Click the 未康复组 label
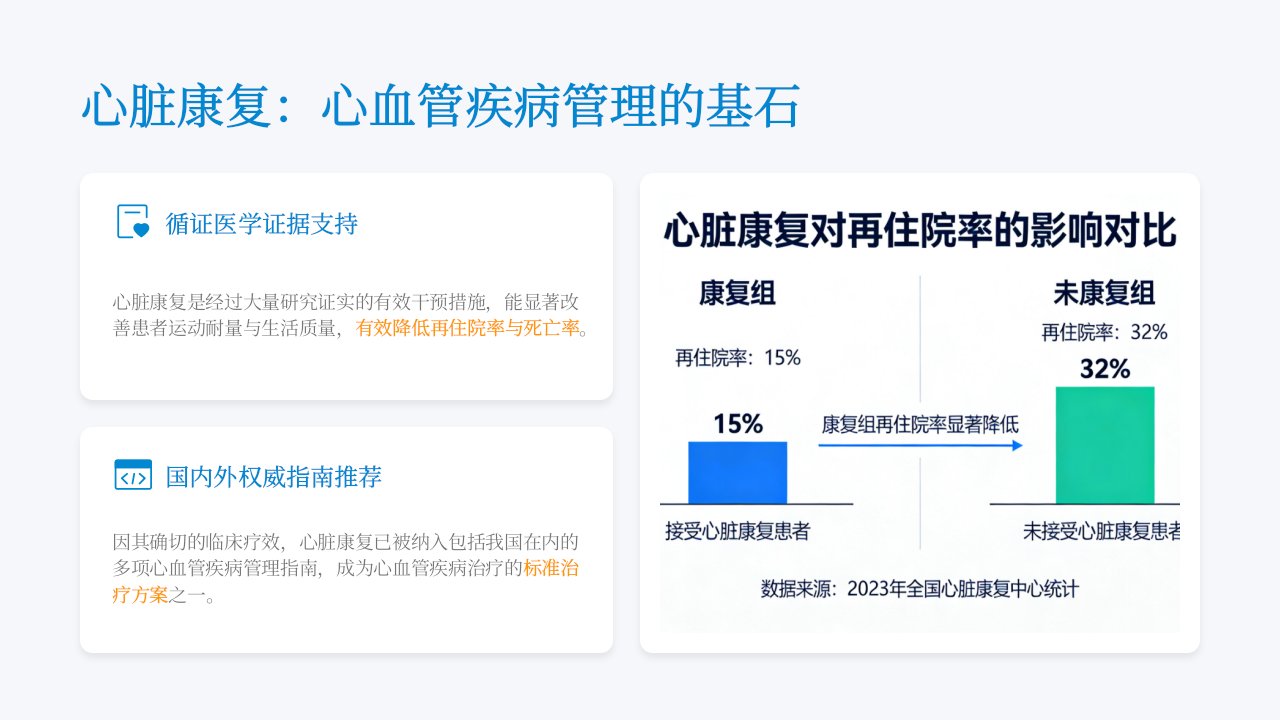 click(x=1104, y=293)
